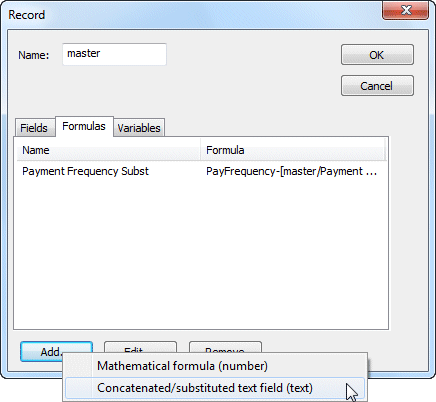Sort by the Name column header
This screenshot has width=436, height=402.
(108, 150)
